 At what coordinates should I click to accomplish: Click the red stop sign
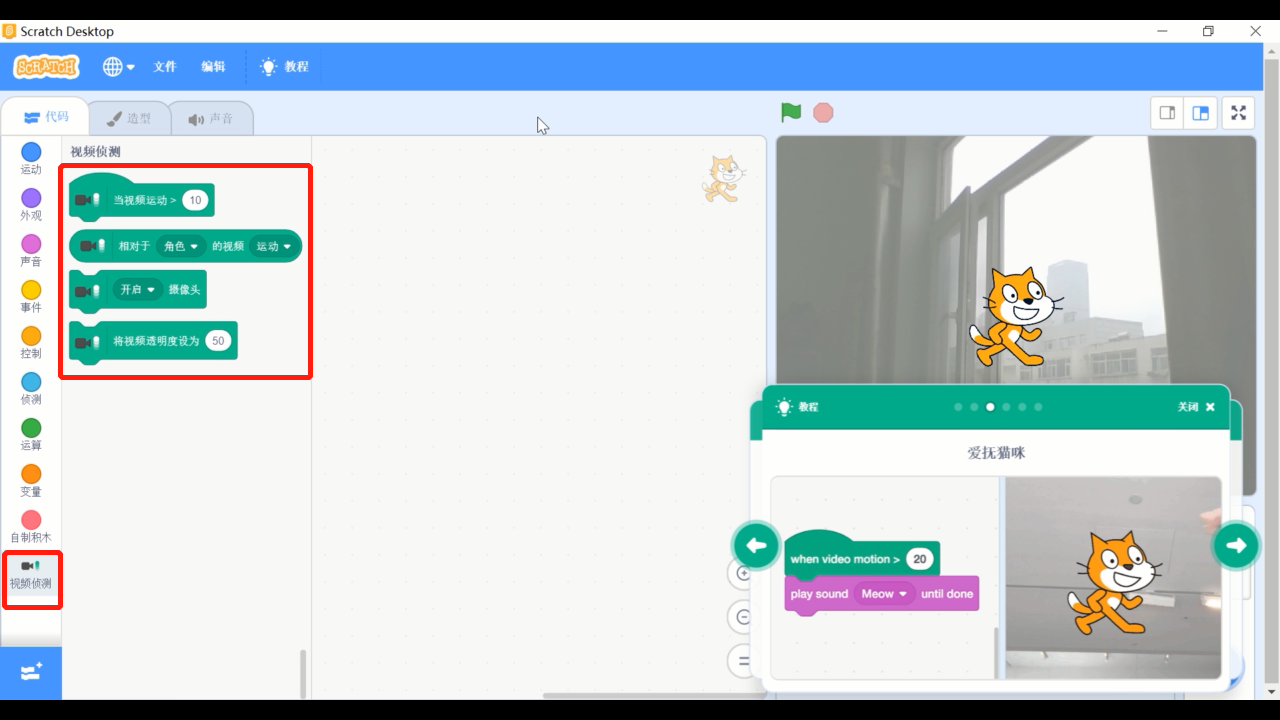pyautogui.click(x=822, y=113)
